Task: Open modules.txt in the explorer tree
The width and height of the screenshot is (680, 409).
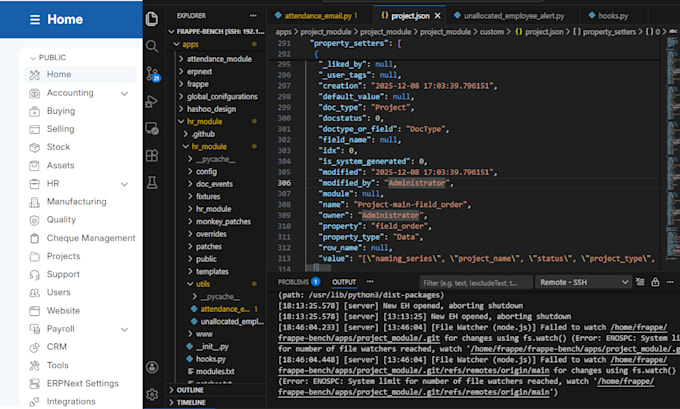Action: (x=217, y=371)
